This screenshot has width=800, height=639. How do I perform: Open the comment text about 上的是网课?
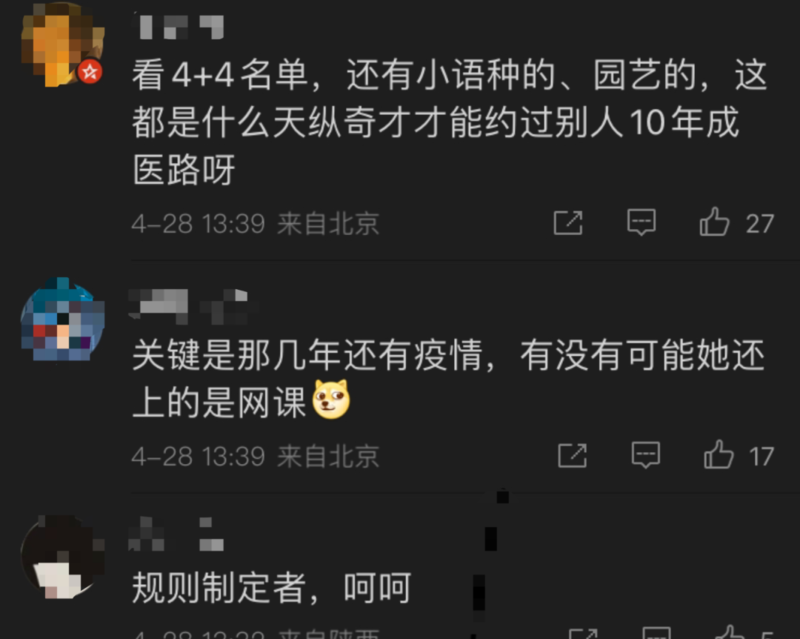coord(448,378)
